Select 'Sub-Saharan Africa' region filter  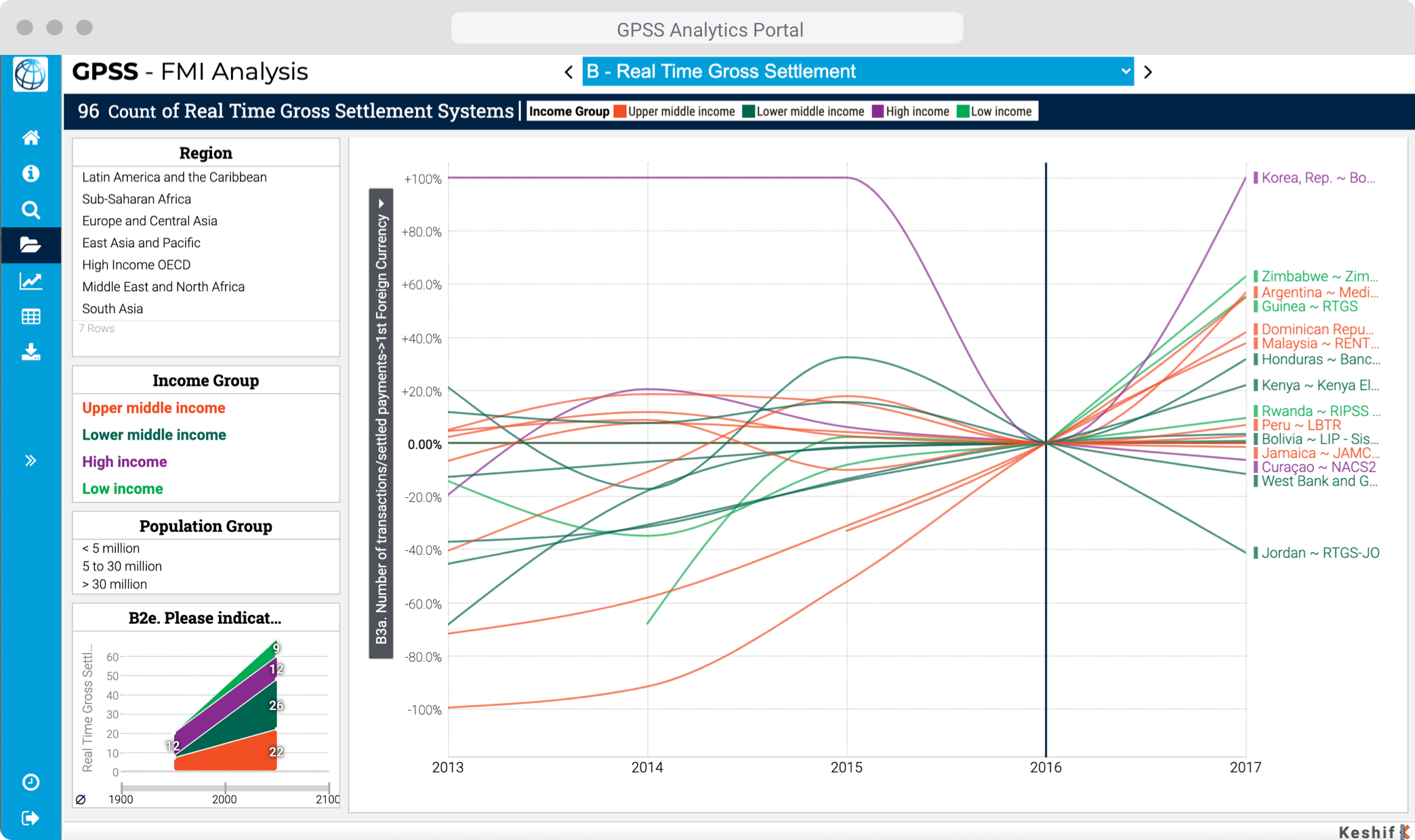click(136, 199)
